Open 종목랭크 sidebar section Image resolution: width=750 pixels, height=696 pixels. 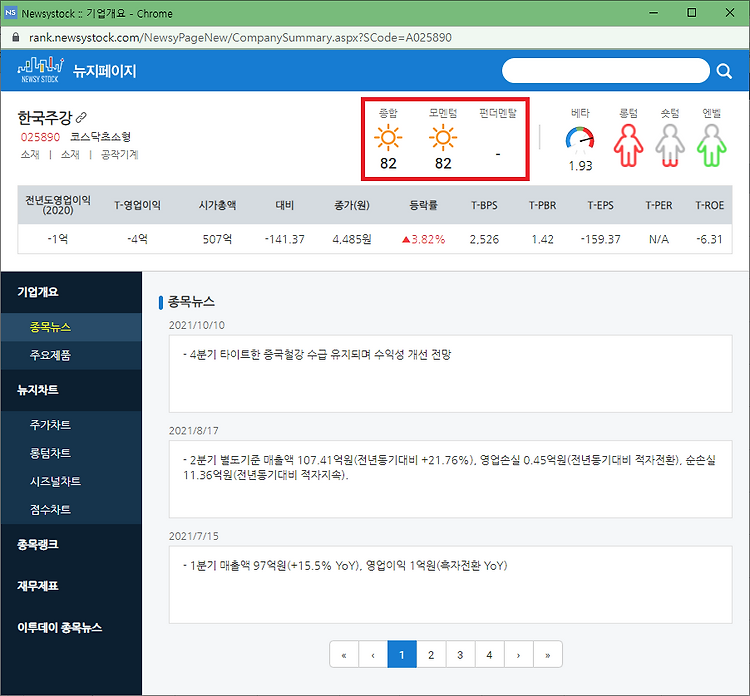click(x=71, y=544)
